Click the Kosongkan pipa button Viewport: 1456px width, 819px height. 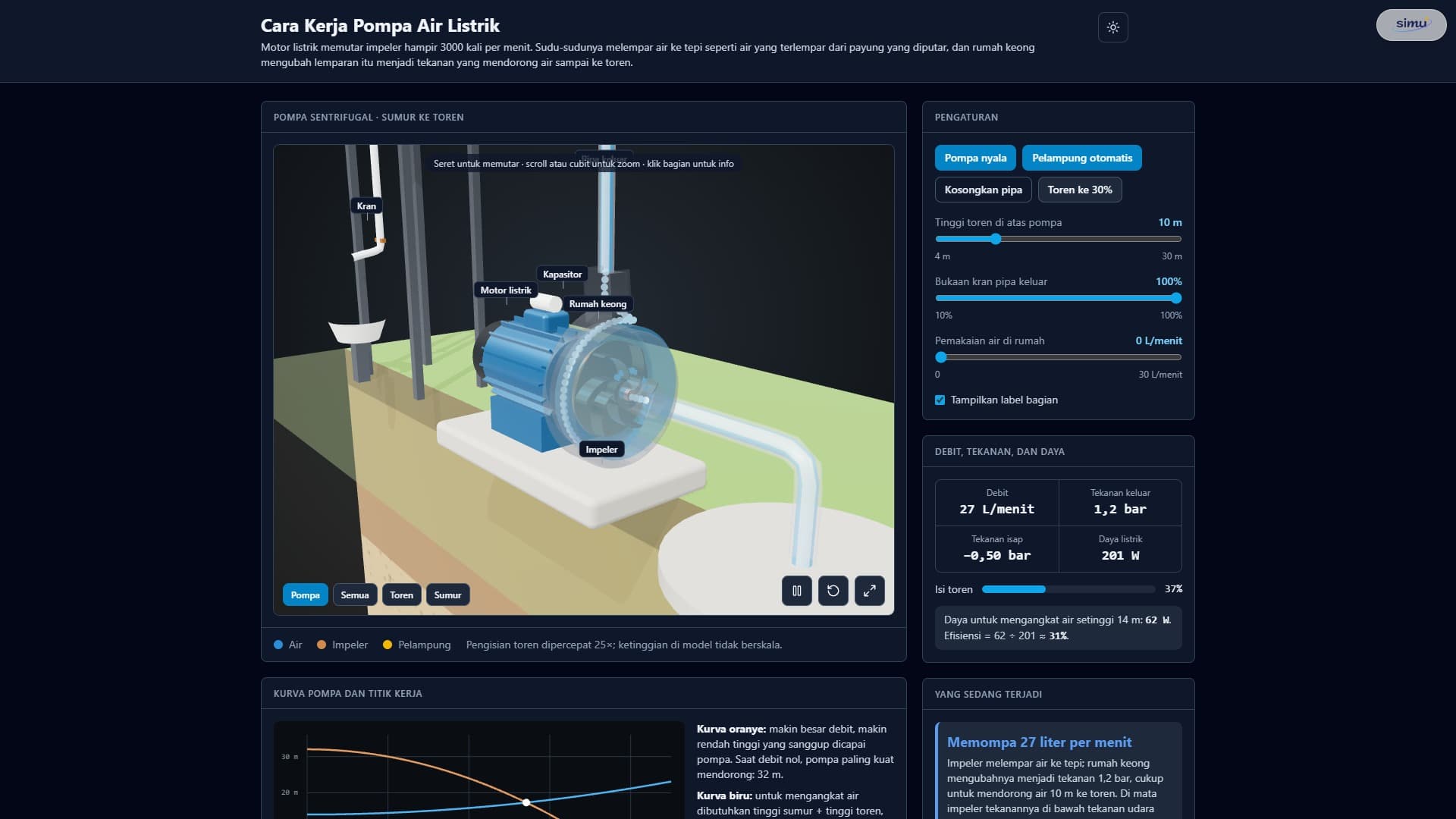coord(983,190)
